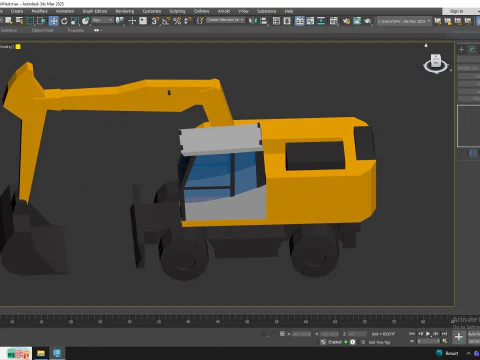Open Render Setup dialog
This screenshot has width=480, height=360.
pyautogui.click(x=346, y=21)
